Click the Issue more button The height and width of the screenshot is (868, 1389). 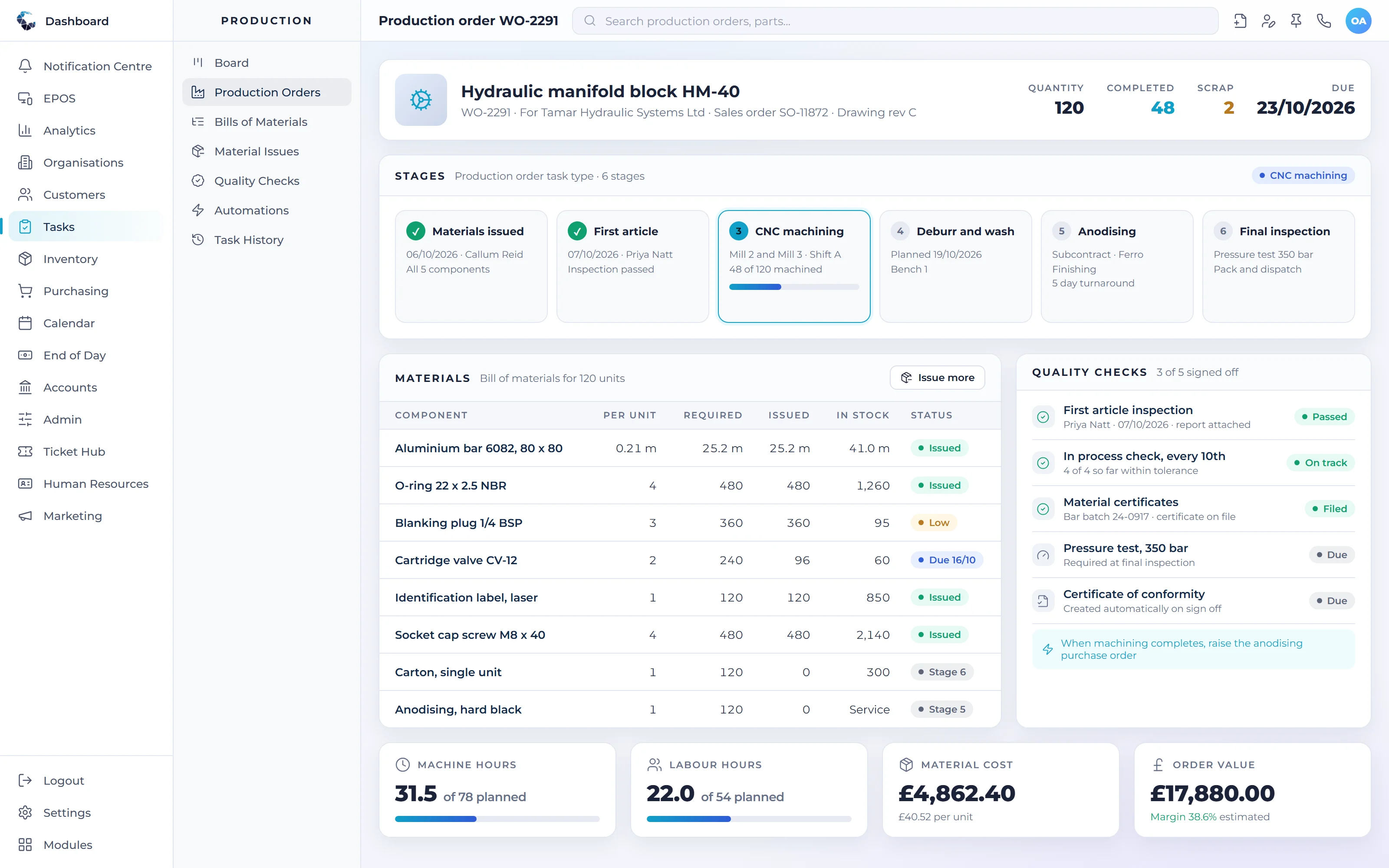[937, 378]
